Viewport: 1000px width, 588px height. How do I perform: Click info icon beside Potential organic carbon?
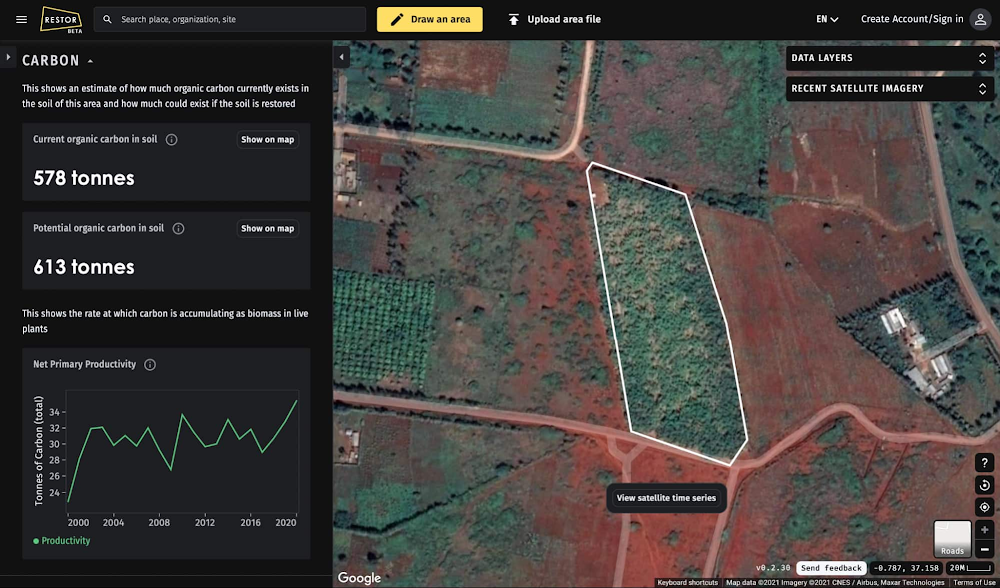click(178, 229)
